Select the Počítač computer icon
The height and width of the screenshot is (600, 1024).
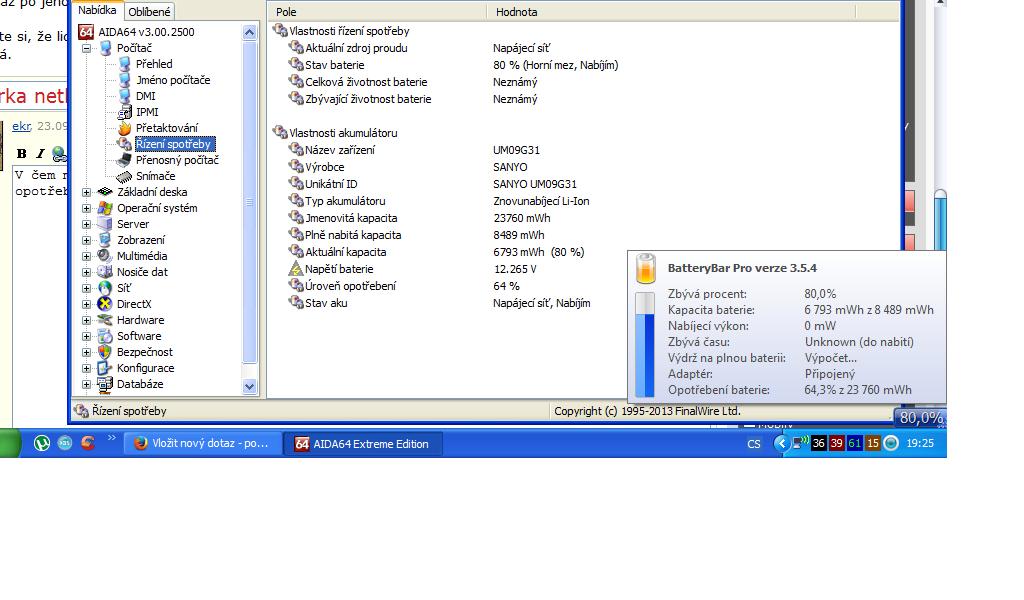coord(105,48)
